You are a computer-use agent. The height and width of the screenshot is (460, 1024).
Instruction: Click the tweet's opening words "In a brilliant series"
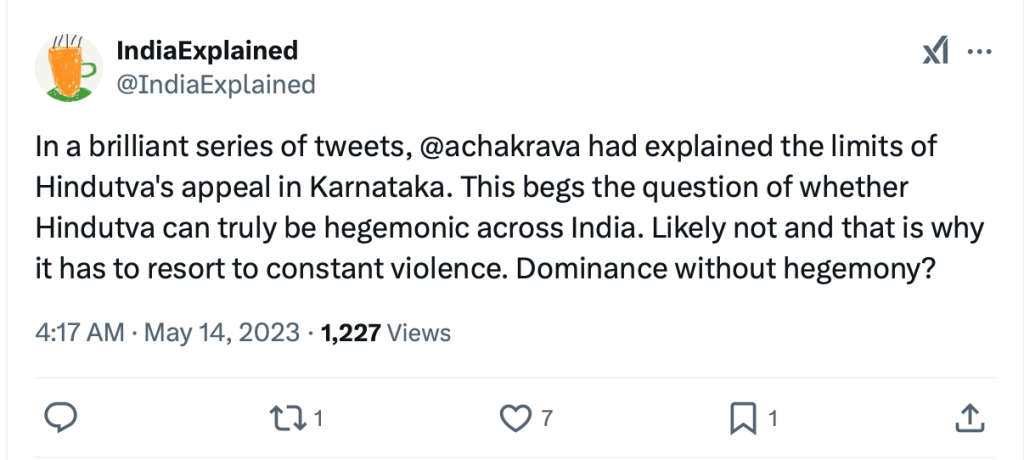(x=138, y=147)
